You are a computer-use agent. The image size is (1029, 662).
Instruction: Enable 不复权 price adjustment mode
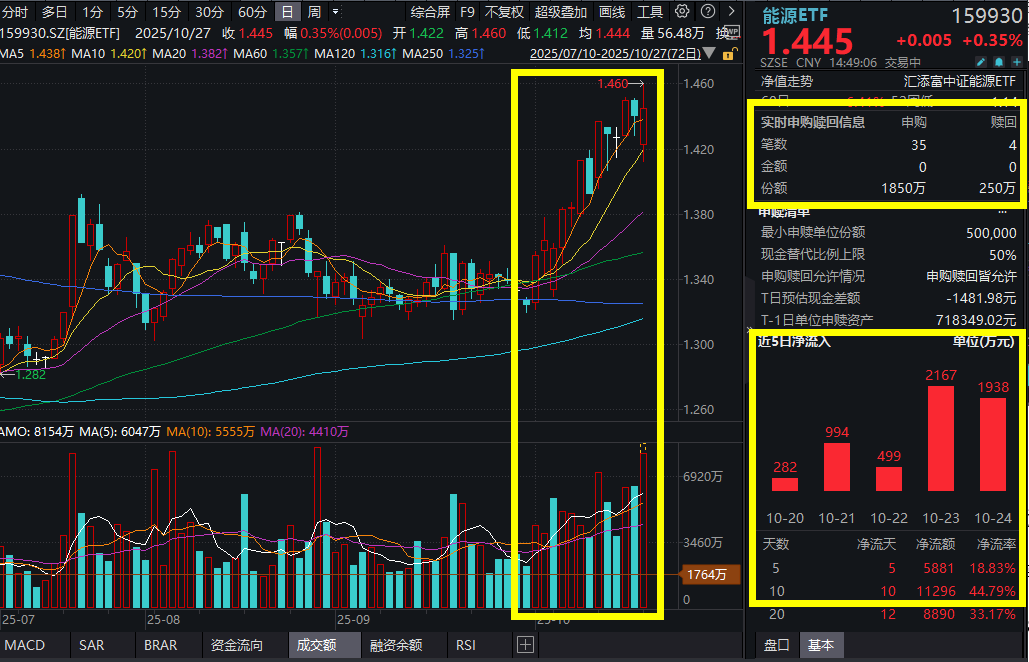point(504,11)
